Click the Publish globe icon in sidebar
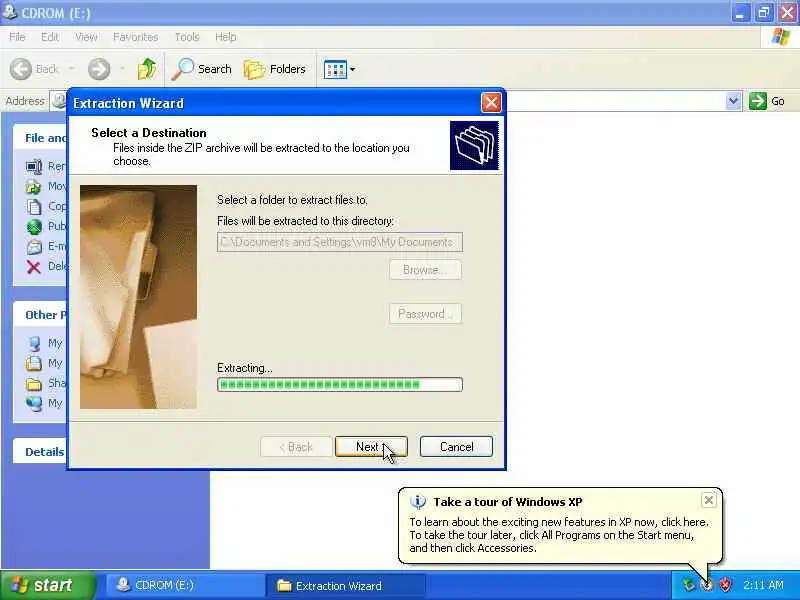Screen dimensions: 800x600 (34, 226)
